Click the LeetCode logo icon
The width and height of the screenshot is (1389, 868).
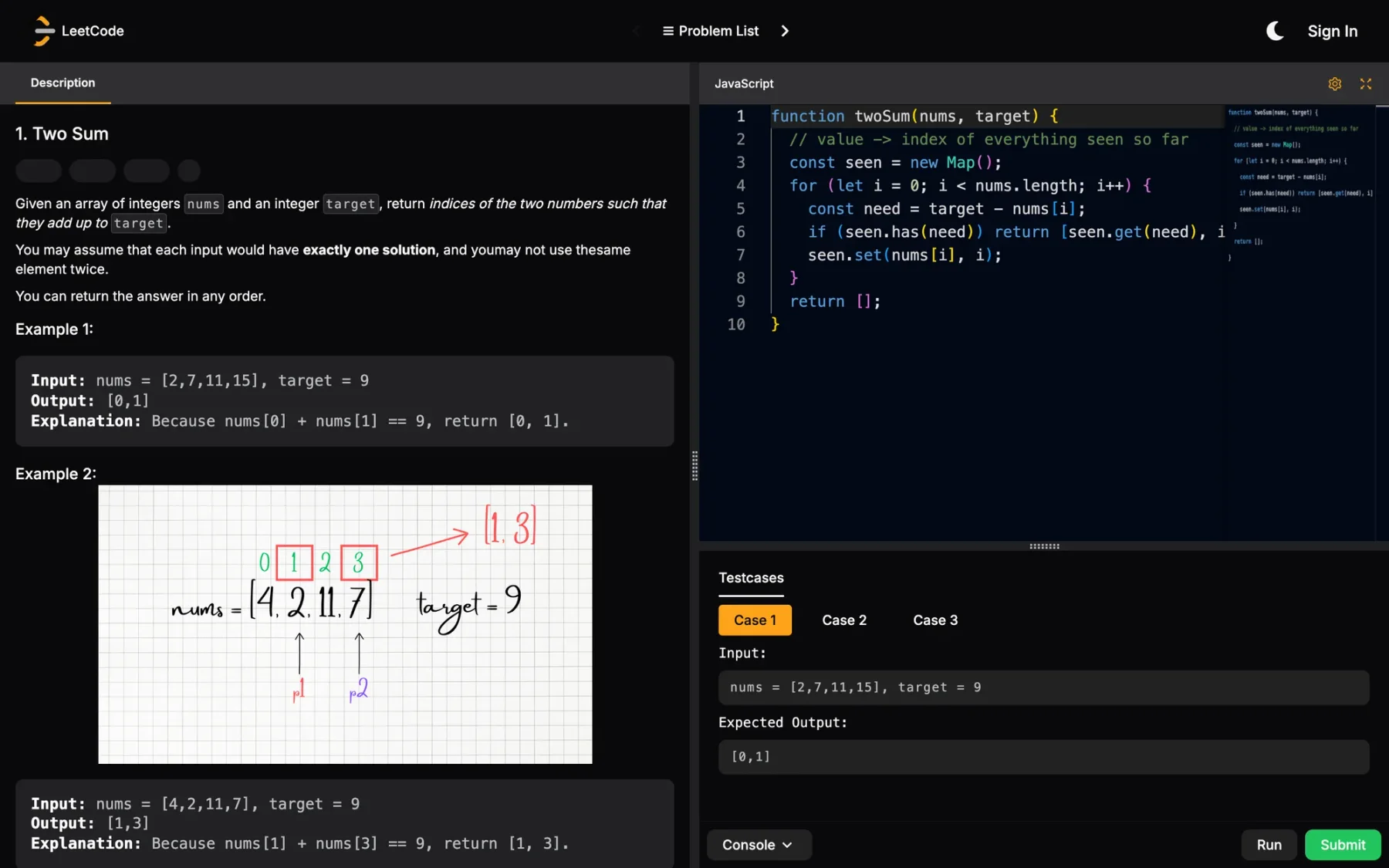(44, 31)
